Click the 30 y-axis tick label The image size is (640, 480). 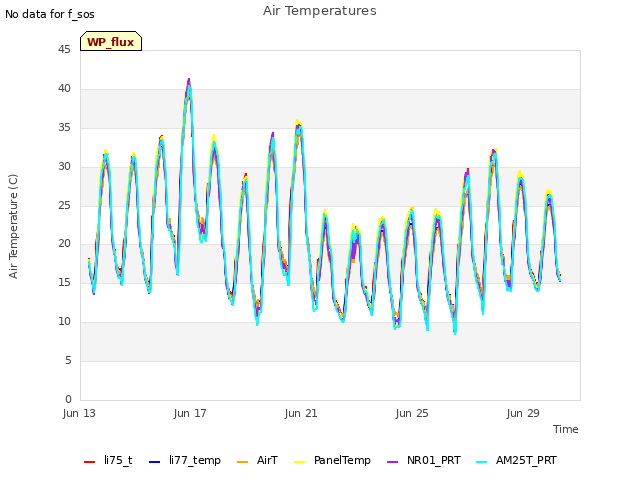(64, 166)
